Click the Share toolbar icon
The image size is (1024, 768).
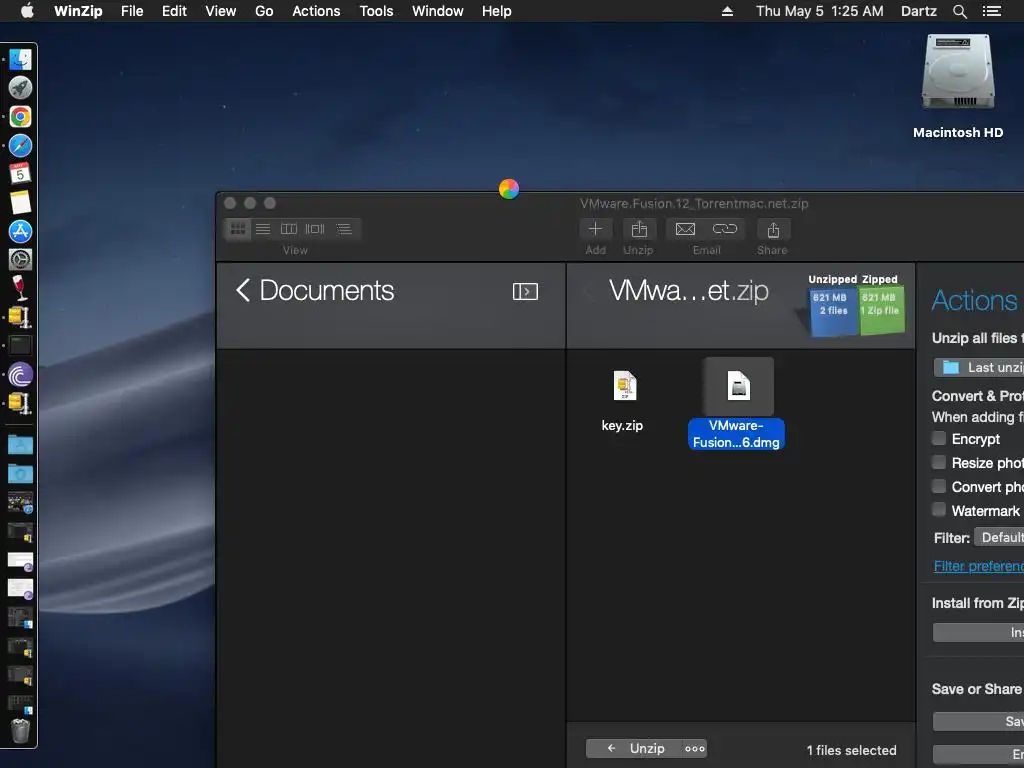point(773,229)
